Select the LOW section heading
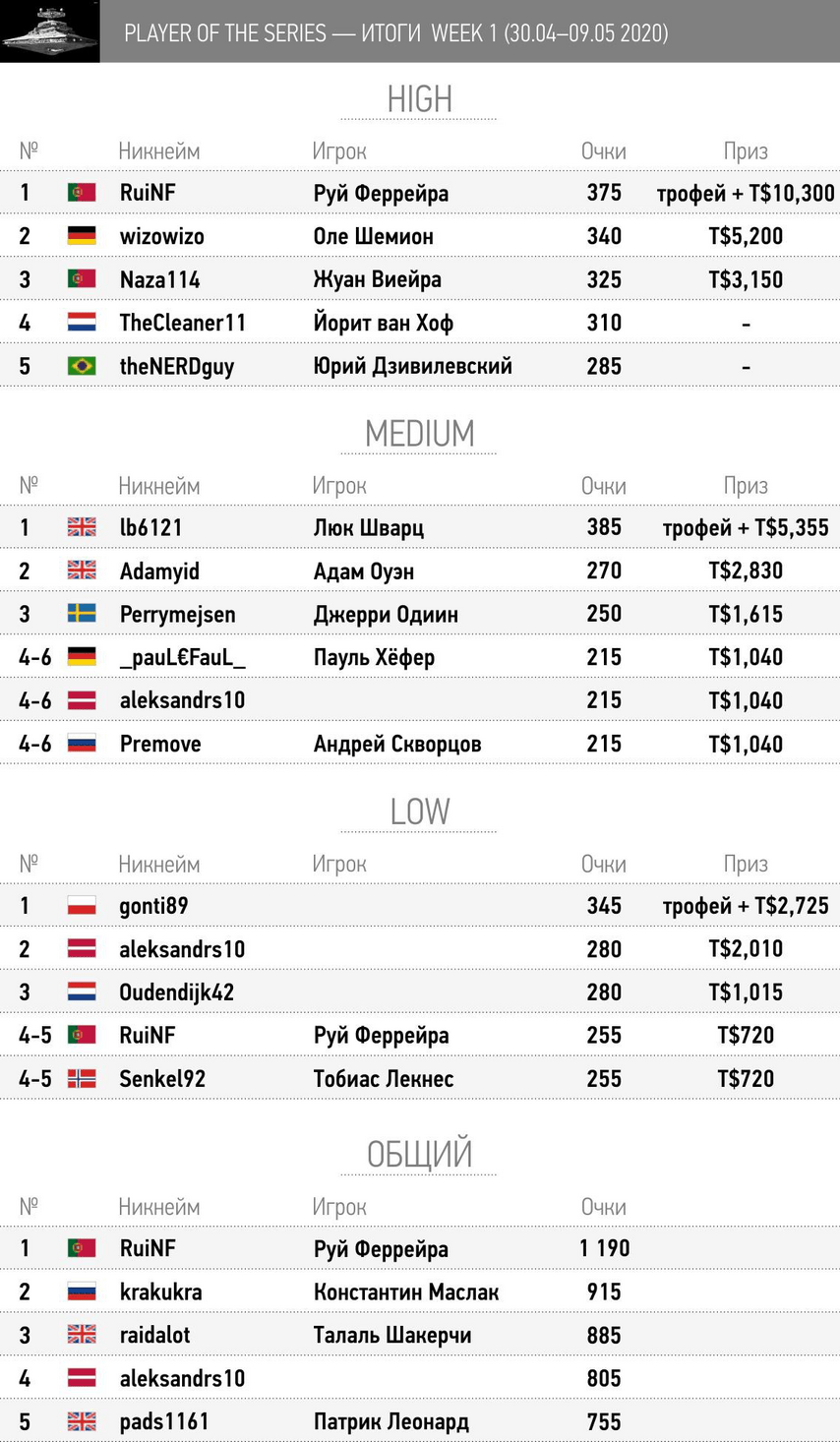This screenshot has height=1442, width=840. 420,811
